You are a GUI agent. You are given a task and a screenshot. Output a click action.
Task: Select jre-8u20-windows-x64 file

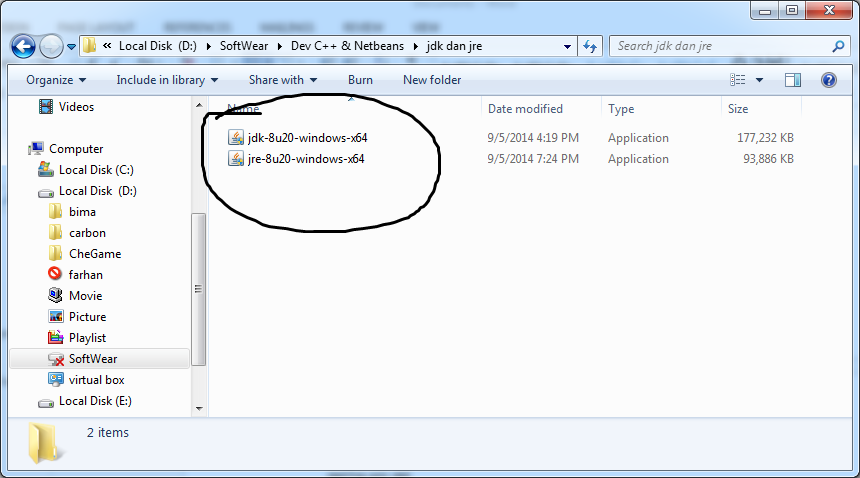306,159
